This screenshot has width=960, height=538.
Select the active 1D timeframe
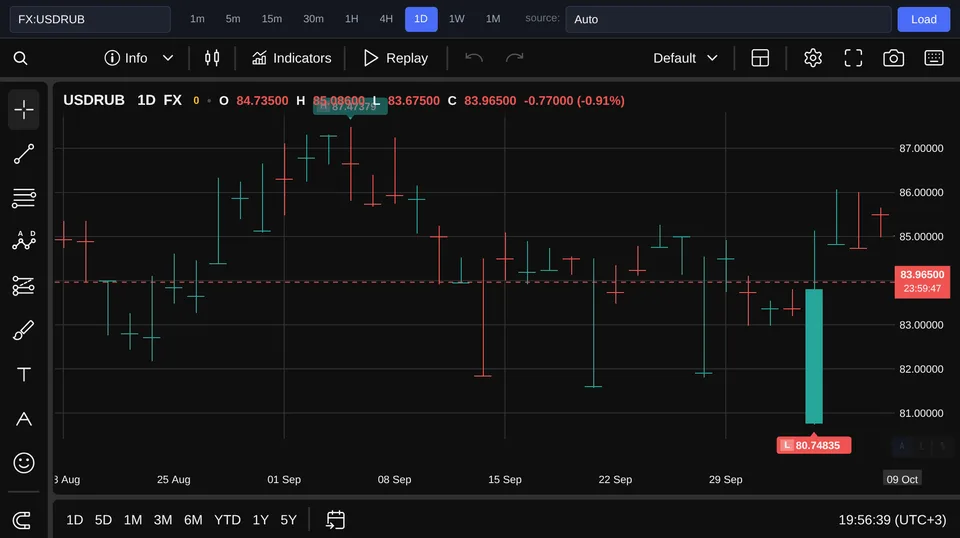pyautogui.click(x=421, y=19)
